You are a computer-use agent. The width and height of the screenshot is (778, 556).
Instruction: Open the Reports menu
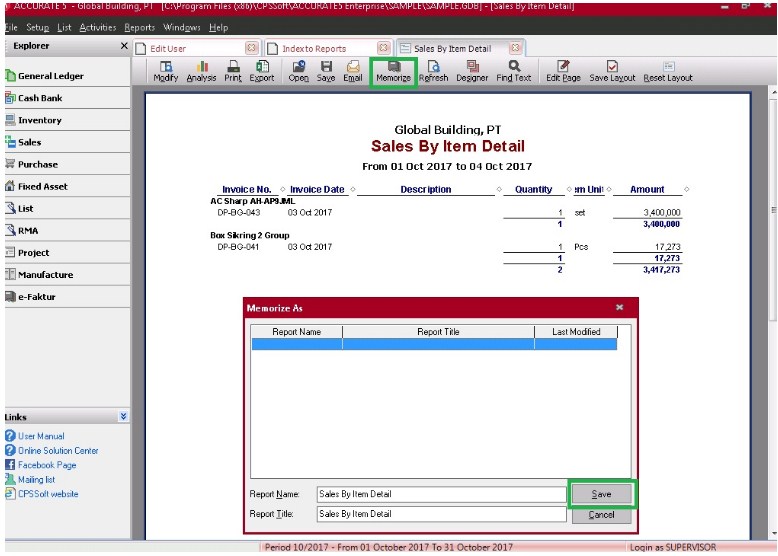[x=139, y=28]
